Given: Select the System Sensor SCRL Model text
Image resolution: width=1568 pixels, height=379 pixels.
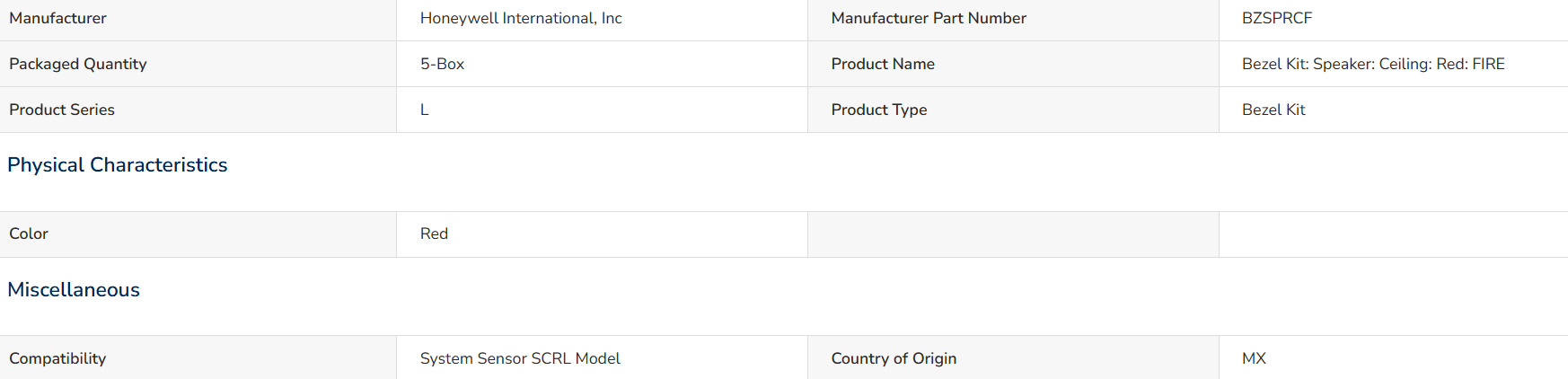Looking at the screenshot, I should point(520,358).
